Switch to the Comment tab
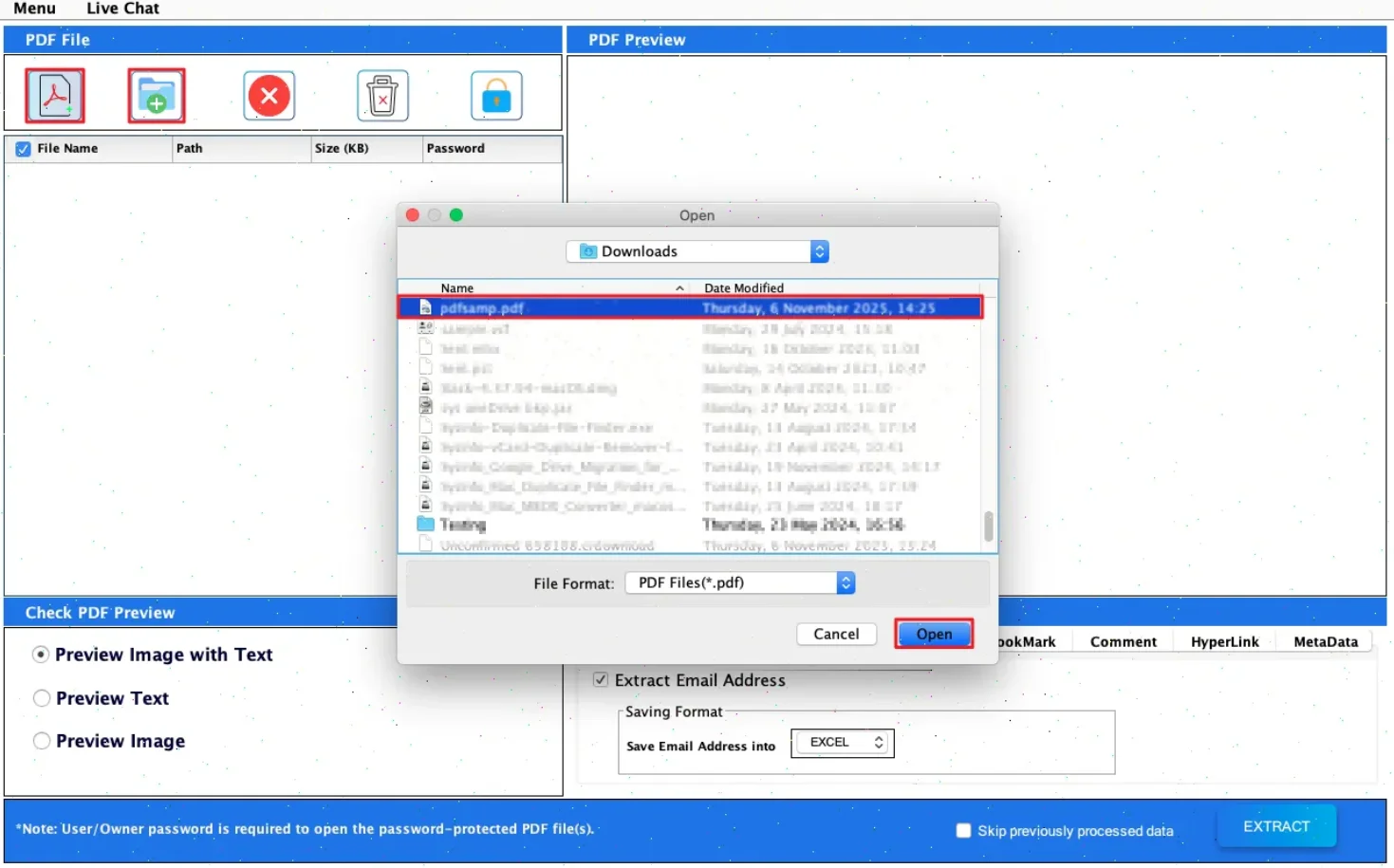The height and width of the screenshot is (868, 1394). click(x=1124, y=642)
